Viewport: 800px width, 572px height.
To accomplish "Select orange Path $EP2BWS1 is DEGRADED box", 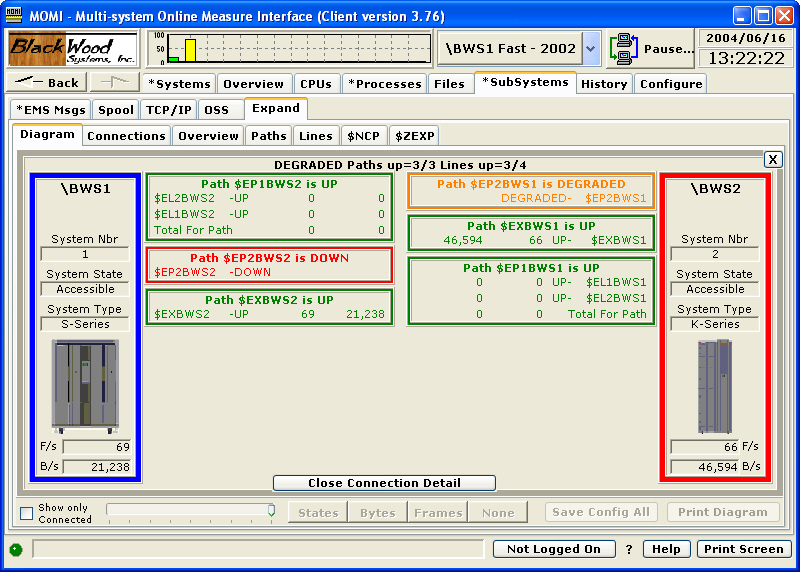I will 531,191.
